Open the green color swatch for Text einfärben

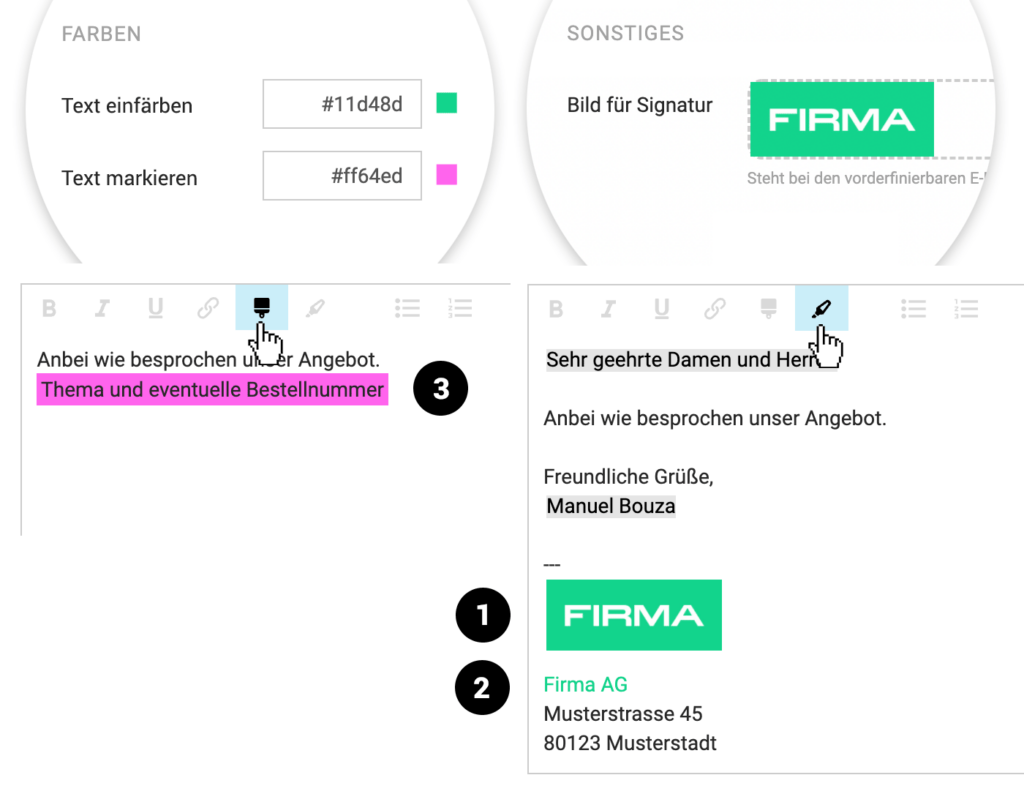tap(447, 103)
